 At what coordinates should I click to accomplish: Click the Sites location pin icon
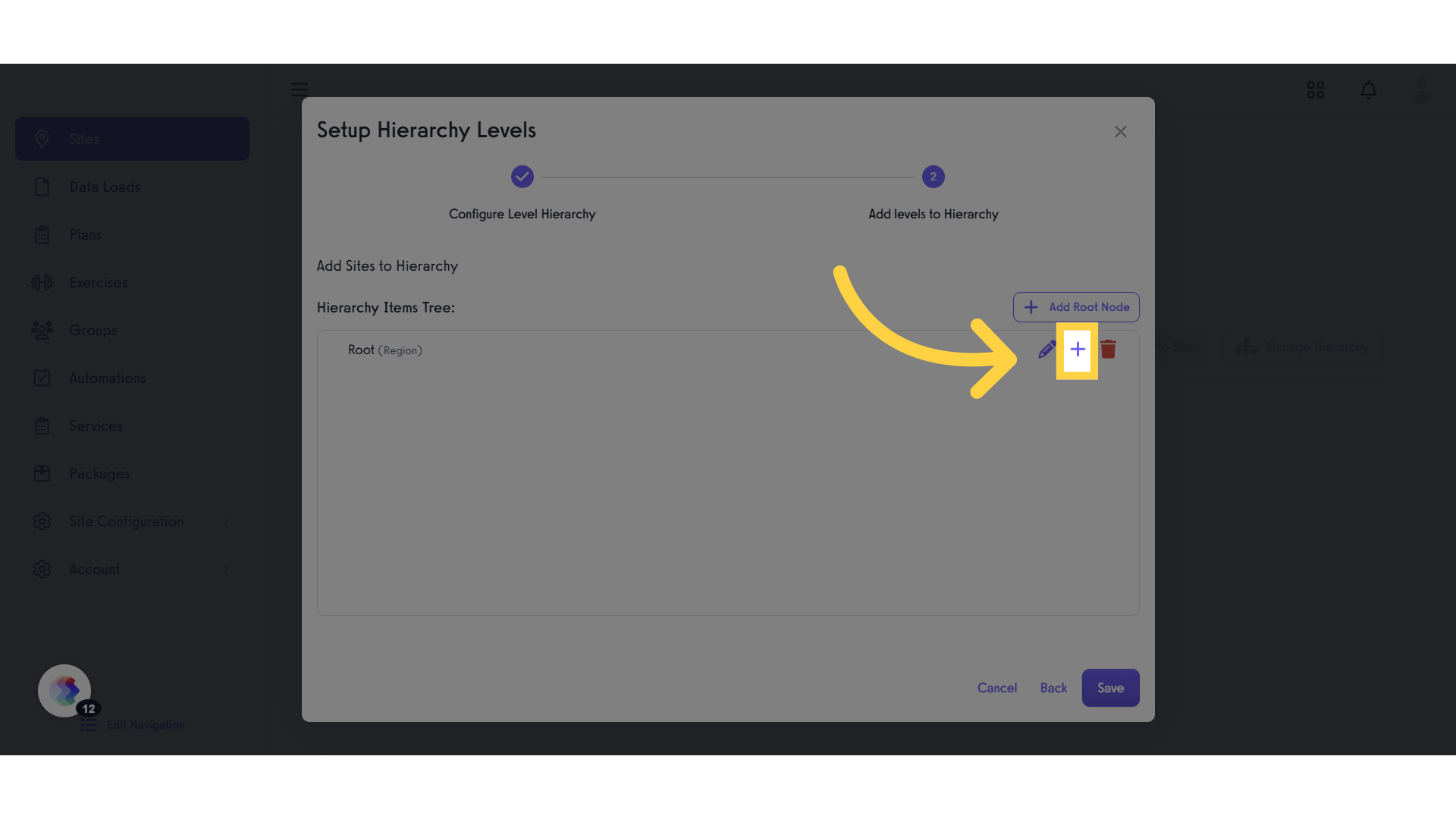tap(42, 139)
